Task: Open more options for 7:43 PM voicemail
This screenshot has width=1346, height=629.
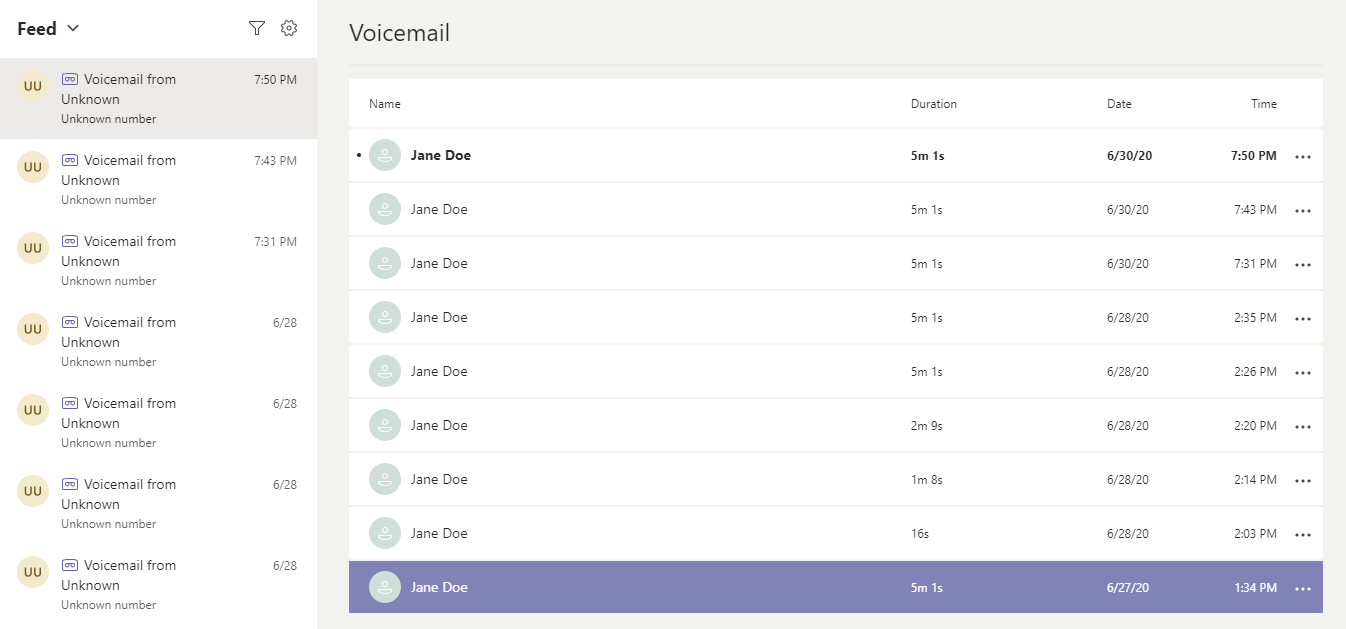Action: pos(1302,211)
